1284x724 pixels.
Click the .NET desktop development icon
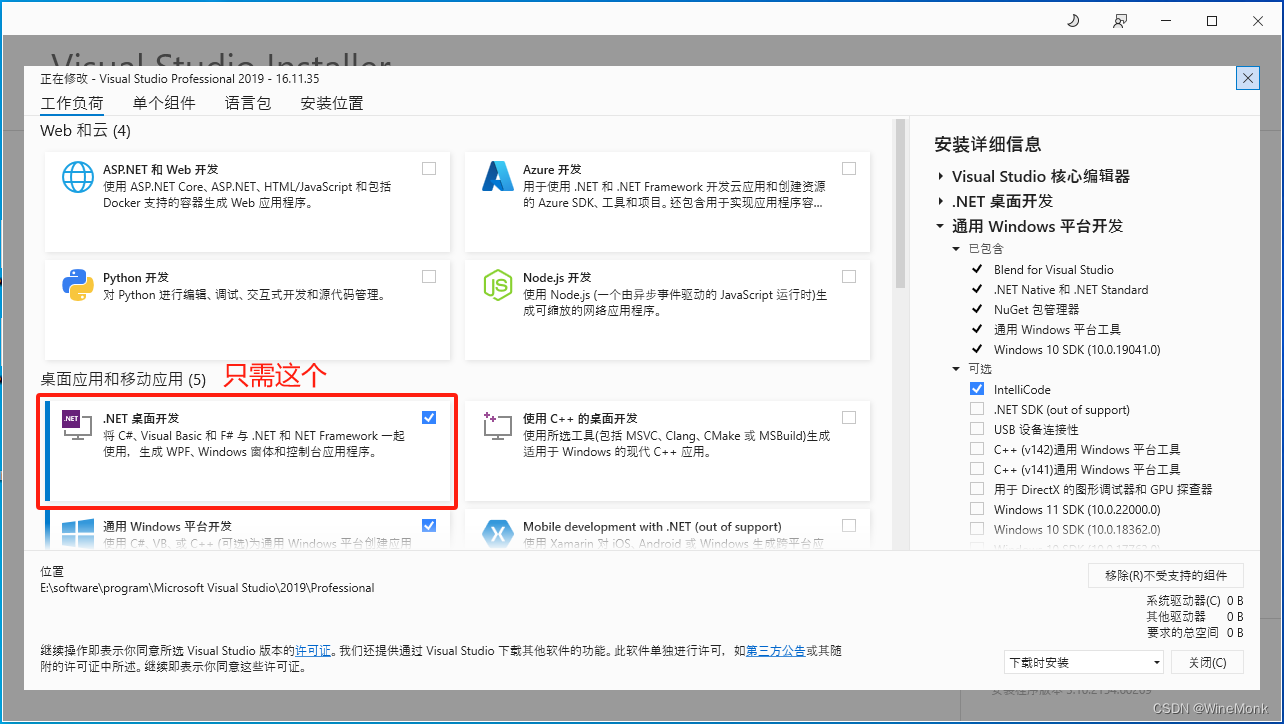pos(77,427)
